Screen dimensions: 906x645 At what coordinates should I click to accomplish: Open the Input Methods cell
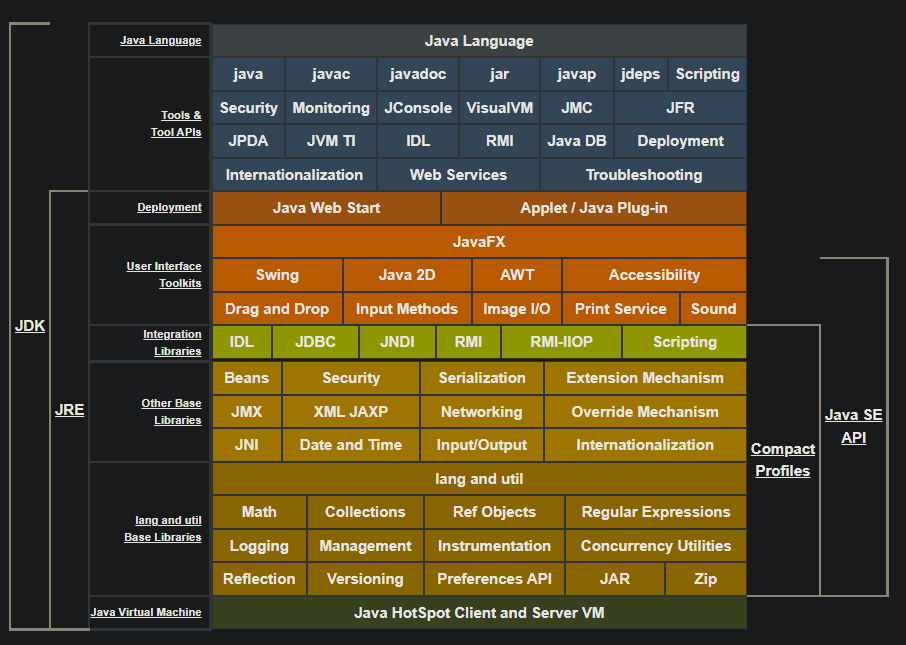407,309
